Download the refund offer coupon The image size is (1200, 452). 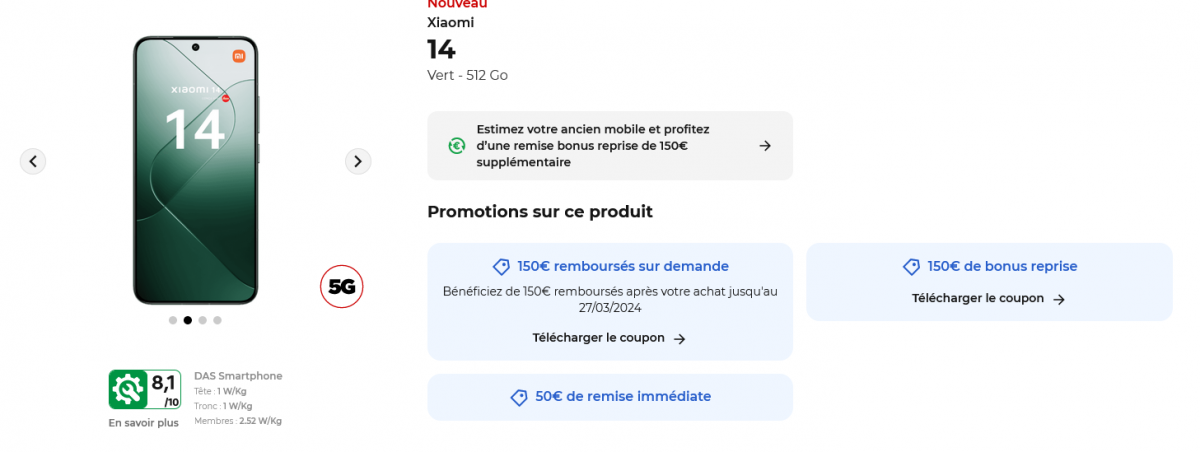tap(598, 338)
